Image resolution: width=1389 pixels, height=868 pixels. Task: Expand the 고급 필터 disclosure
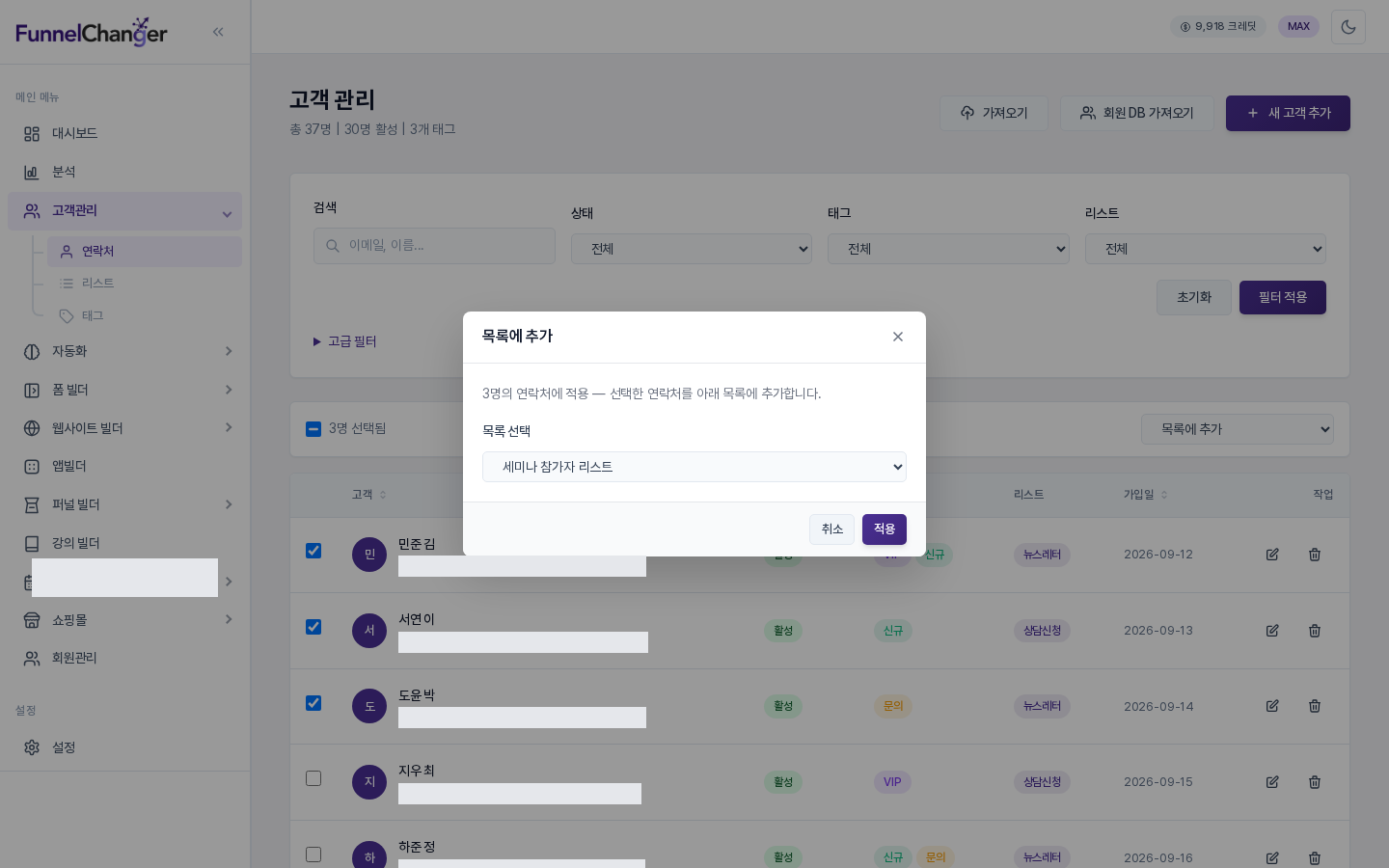coord(345,341)
